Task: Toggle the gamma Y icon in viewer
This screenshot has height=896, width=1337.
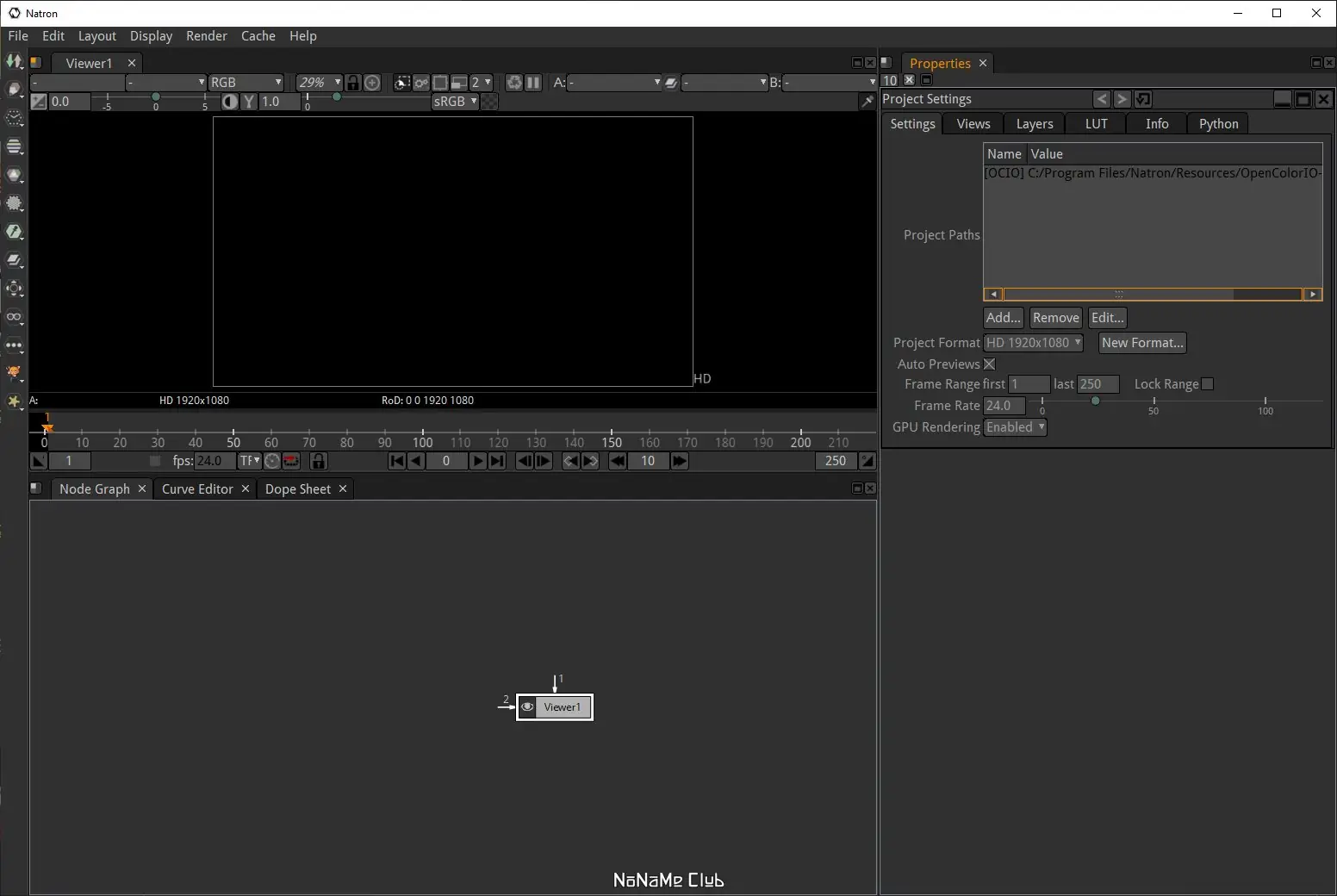Action: coord(249,102)
